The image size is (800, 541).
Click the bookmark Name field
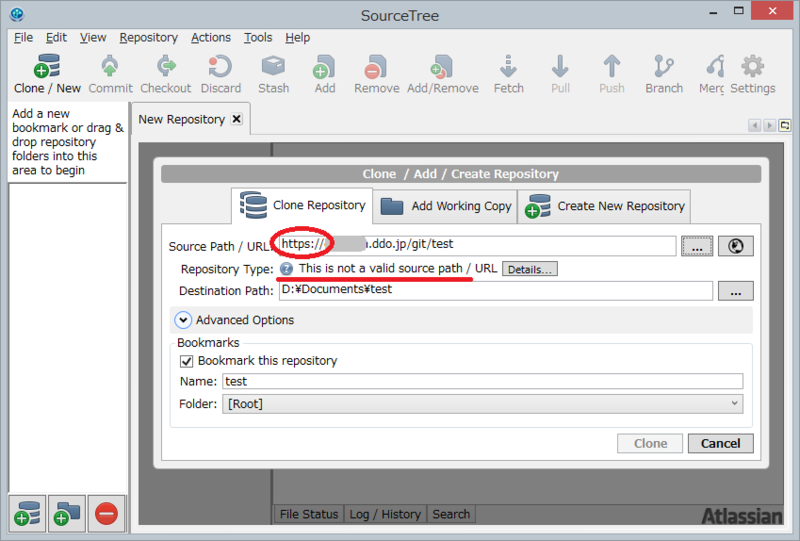tap(482, 381)
